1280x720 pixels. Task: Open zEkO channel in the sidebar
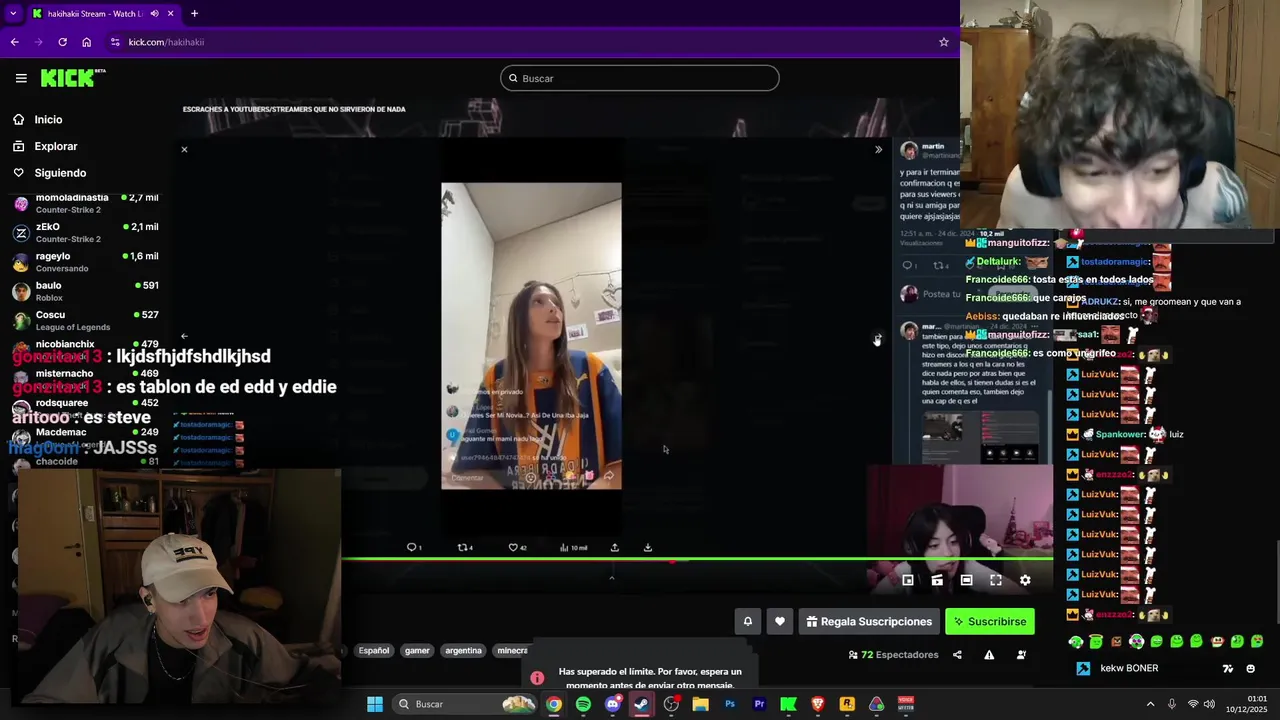pos(86,232)
